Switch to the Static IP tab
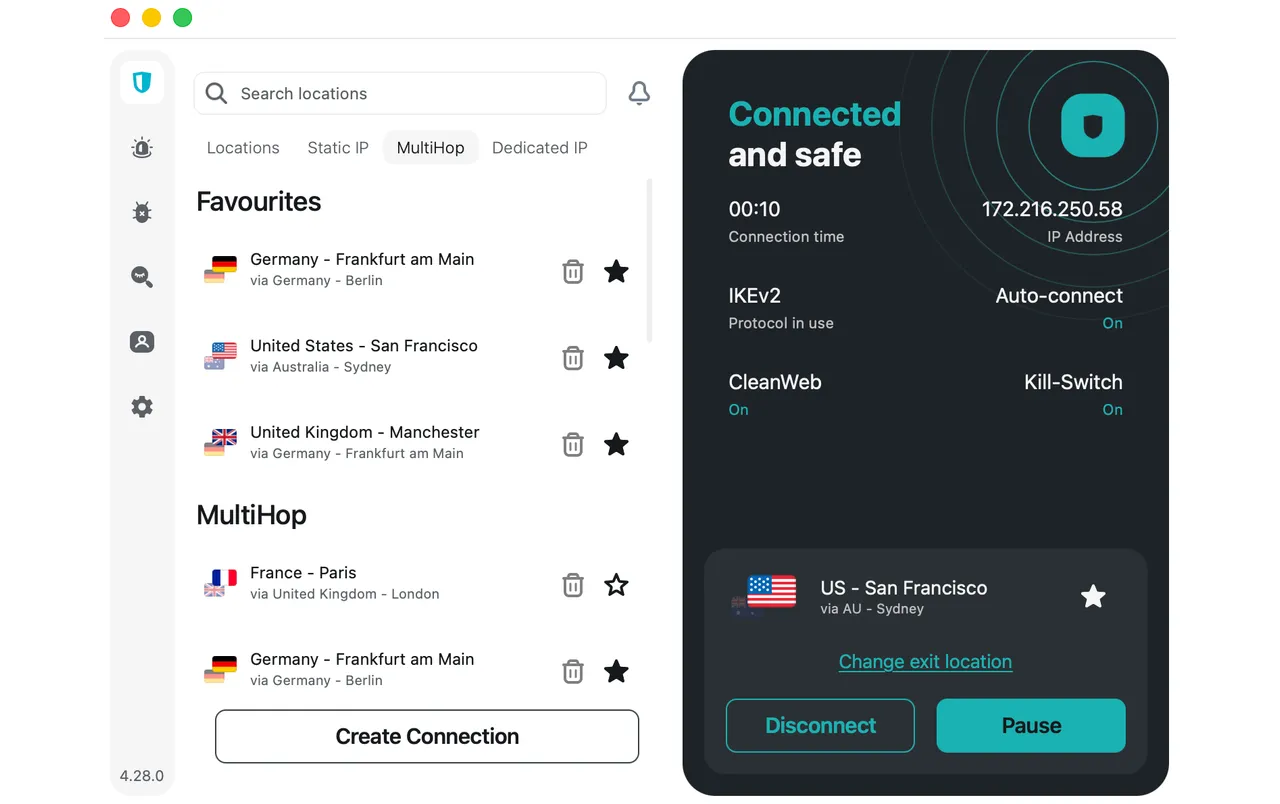Viewport: 1280px width, 804px height. pos(338,148)
